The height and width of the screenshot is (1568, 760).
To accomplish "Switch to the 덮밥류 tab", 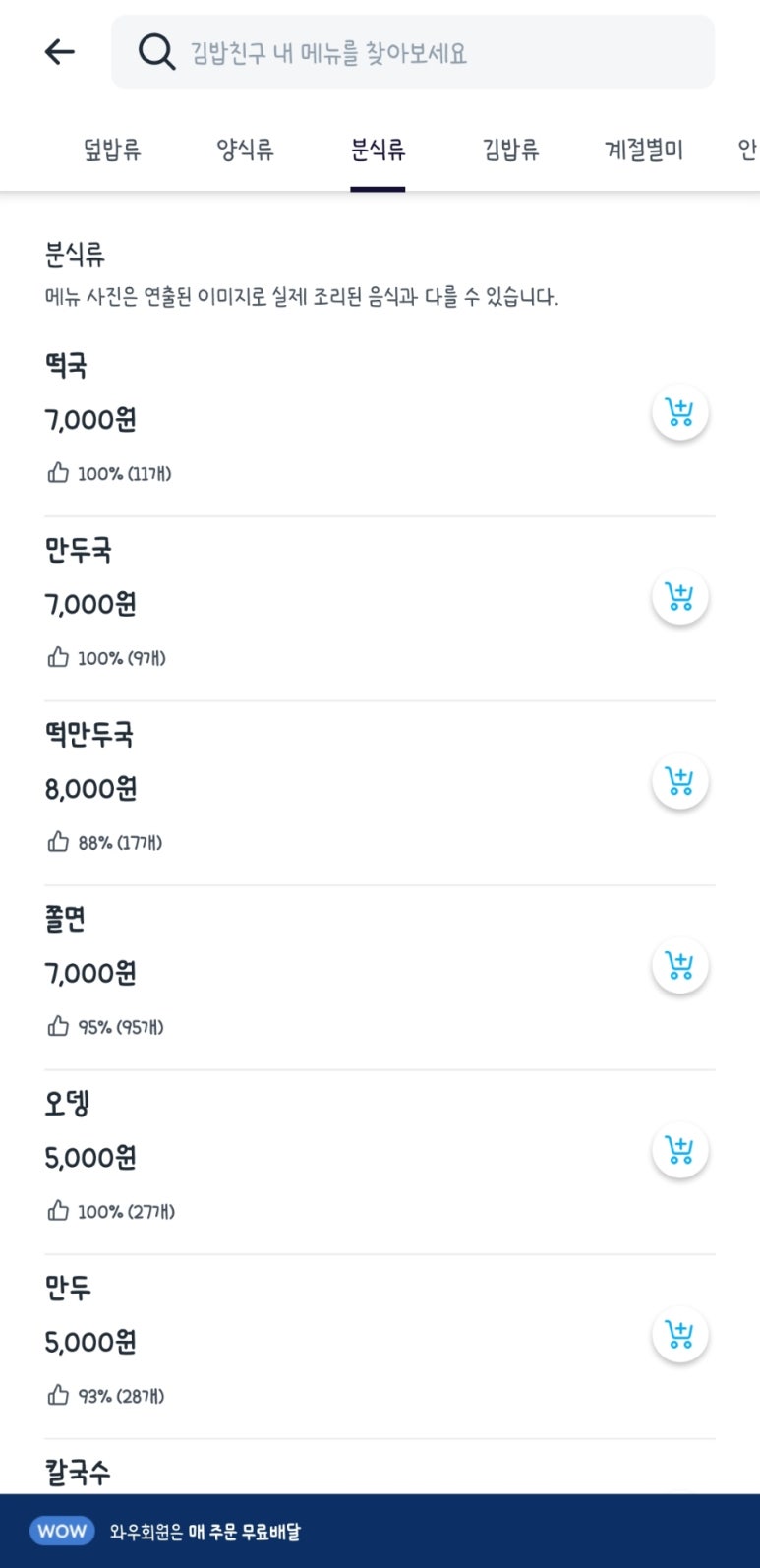I will click(112, 151).
